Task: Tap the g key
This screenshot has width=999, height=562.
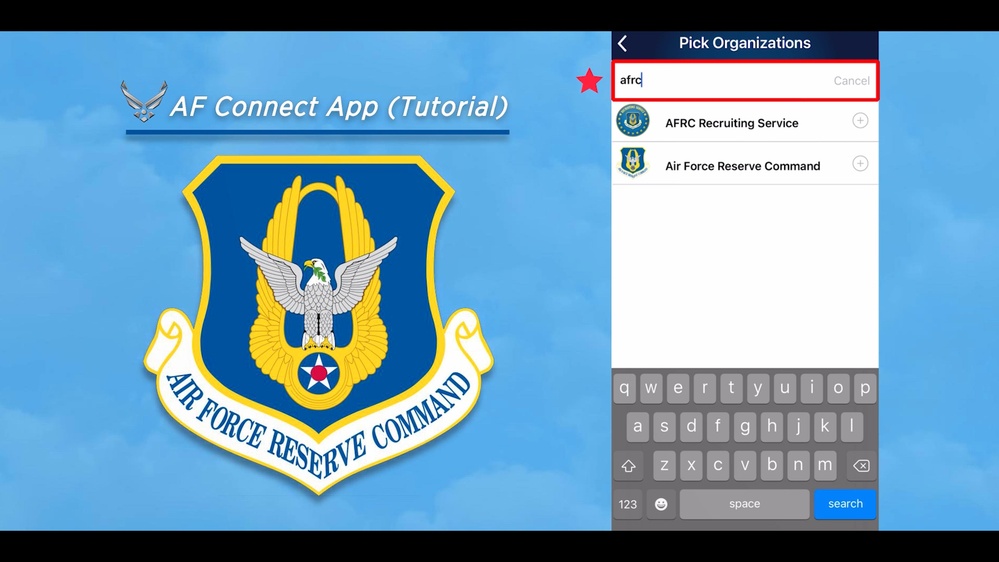Action: (745, 427)
